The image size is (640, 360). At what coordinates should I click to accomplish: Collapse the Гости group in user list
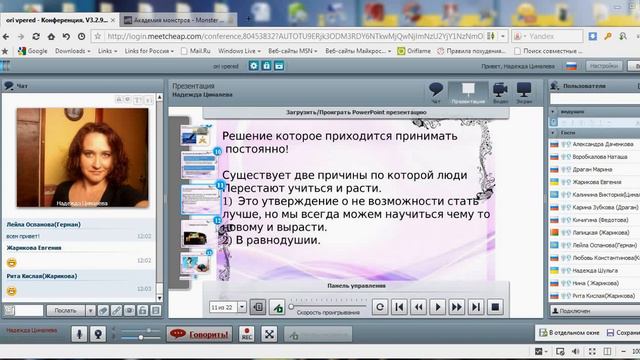[553, 133]
